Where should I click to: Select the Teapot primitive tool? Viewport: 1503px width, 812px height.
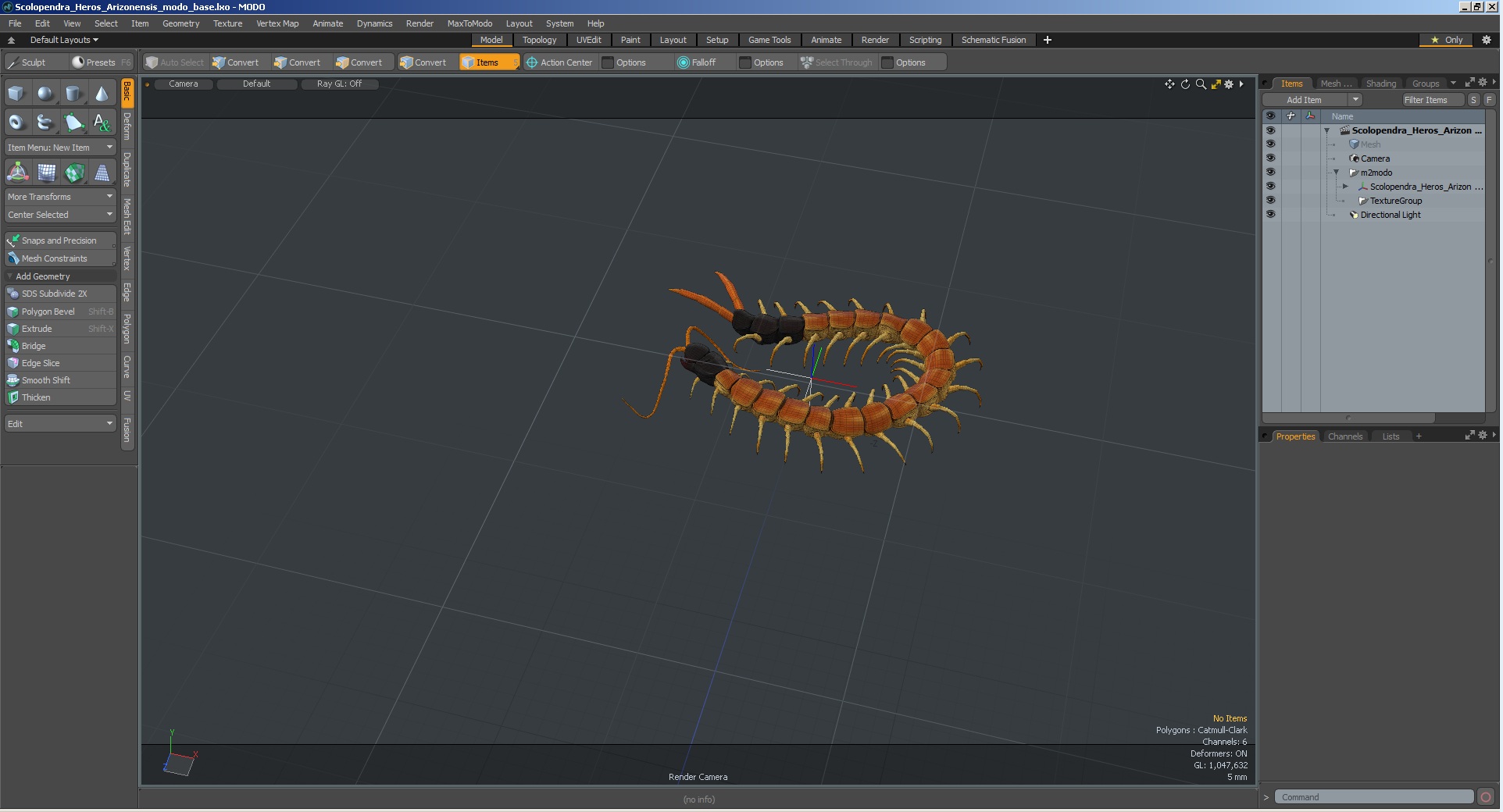point(45,123)
